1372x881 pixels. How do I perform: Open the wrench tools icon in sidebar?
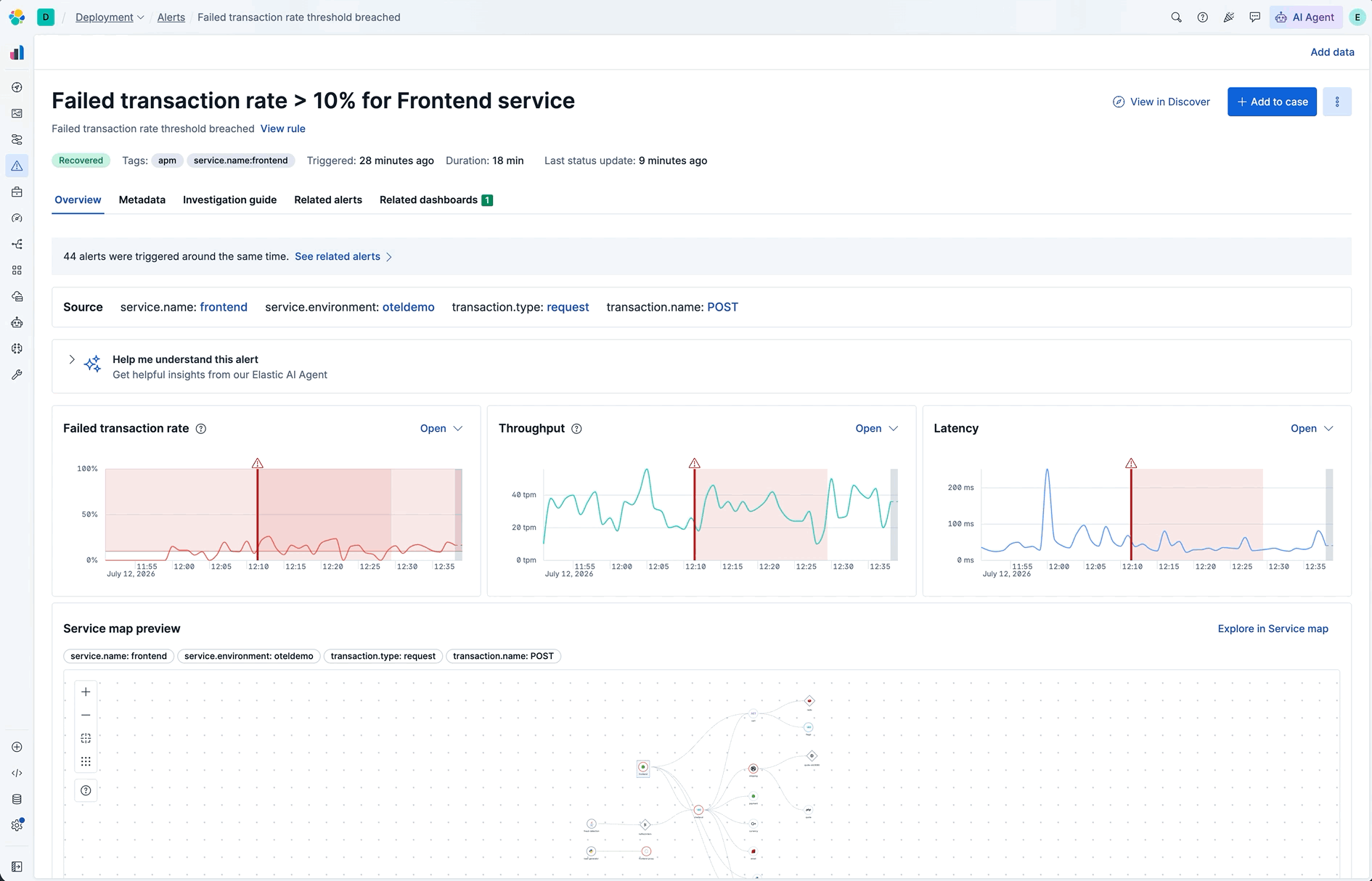coord(17,374)
